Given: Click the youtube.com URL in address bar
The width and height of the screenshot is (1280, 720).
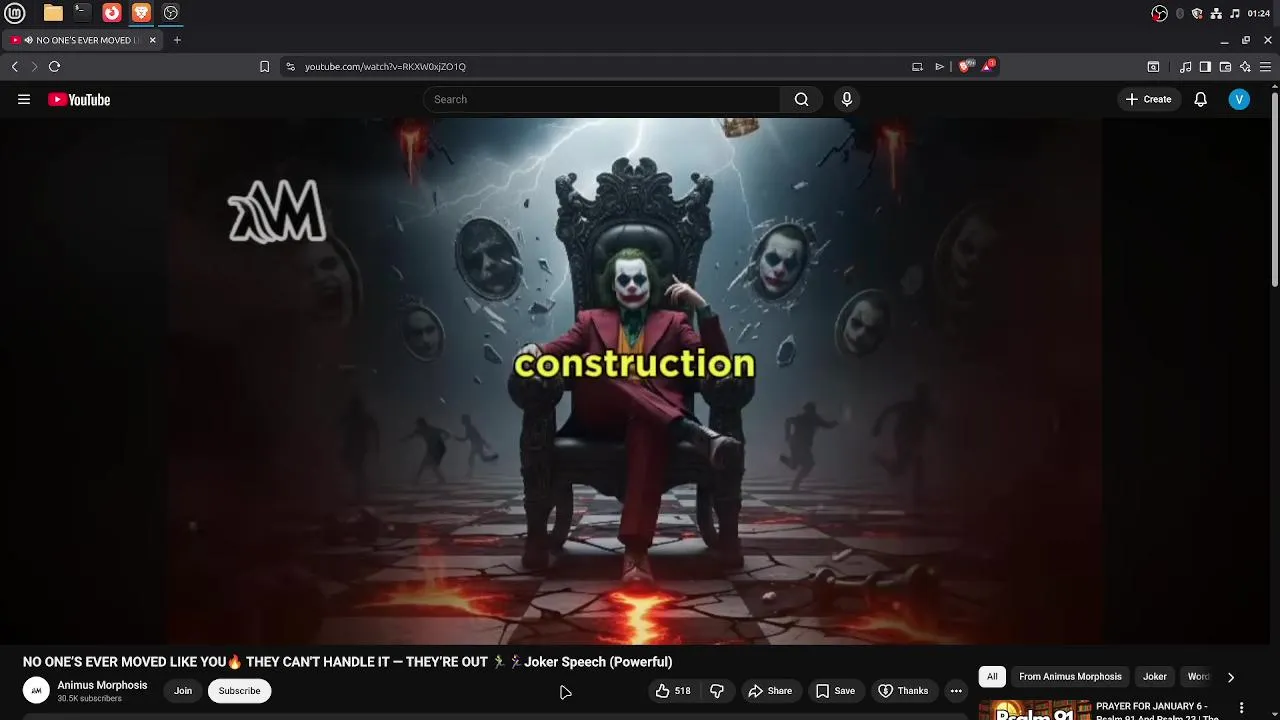Looking at the screenshot, I should point(385,67).
